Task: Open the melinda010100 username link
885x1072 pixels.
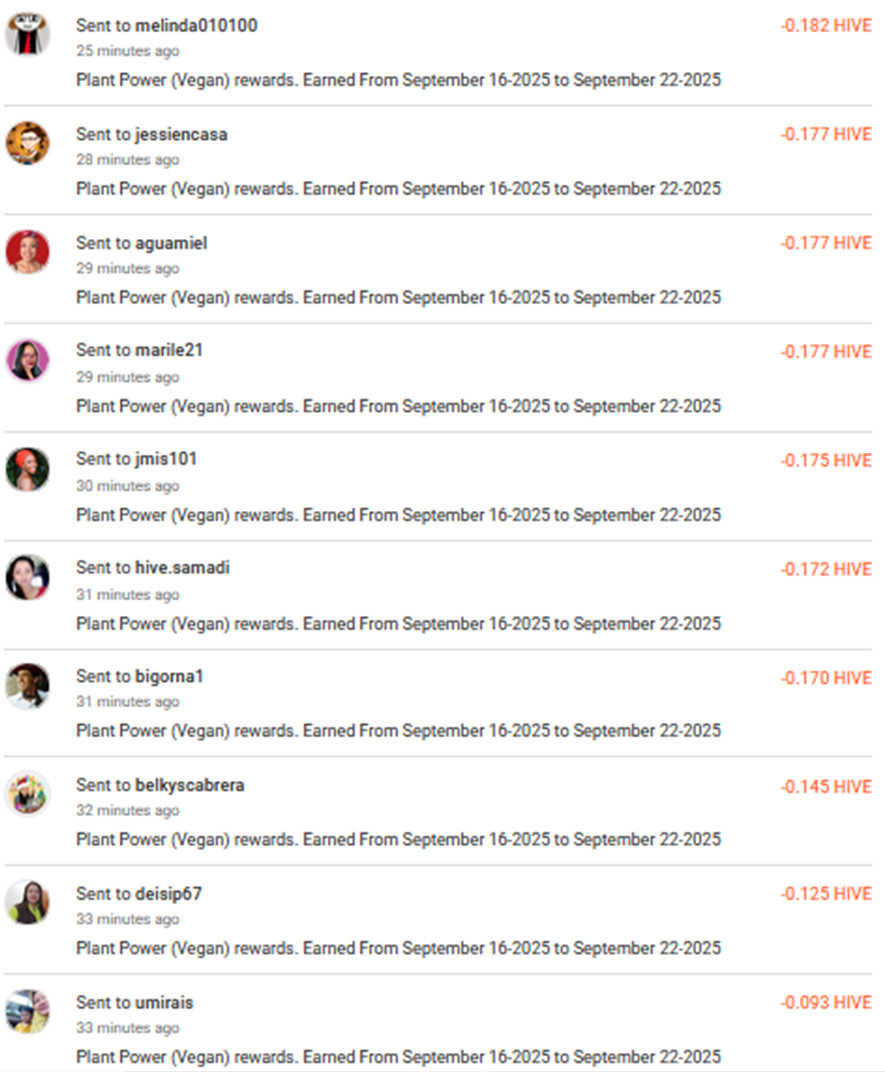Action: [196, 26]
